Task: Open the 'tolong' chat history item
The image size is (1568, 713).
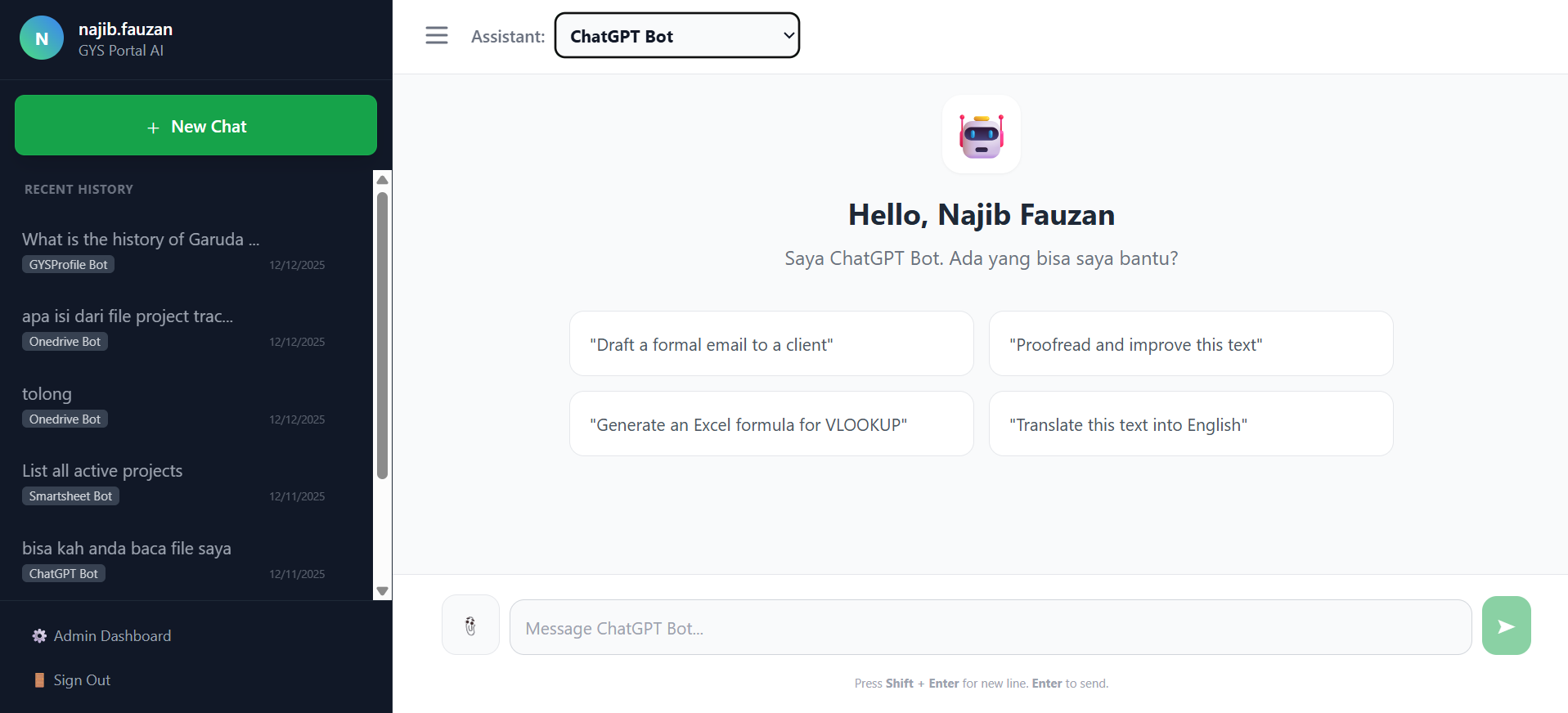Action: coord(47,394)
